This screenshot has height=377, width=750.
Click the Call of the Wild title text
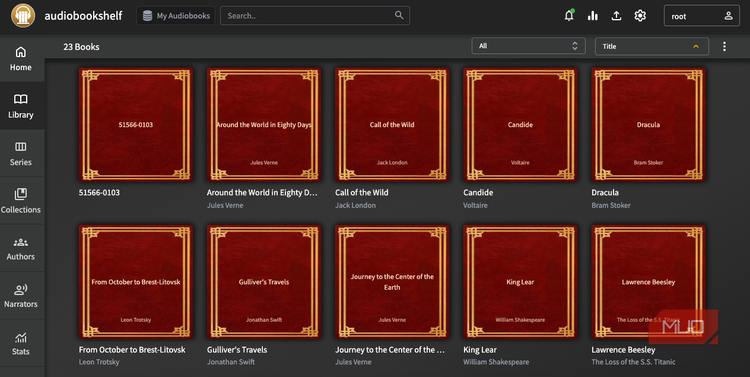pyautogui.click(x=362, y=192)
